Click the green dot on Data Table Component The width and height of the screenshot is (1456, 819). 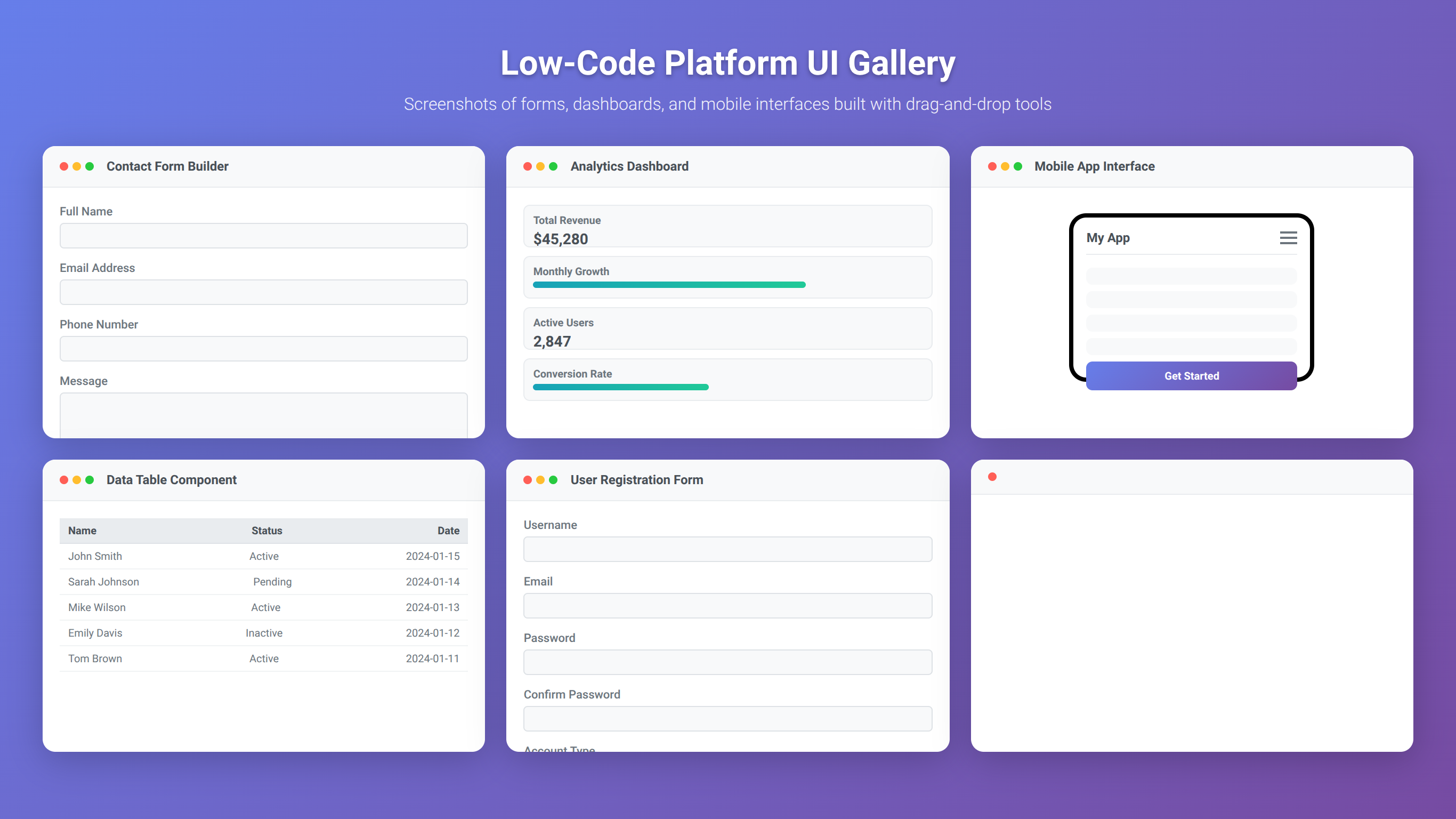90,480
